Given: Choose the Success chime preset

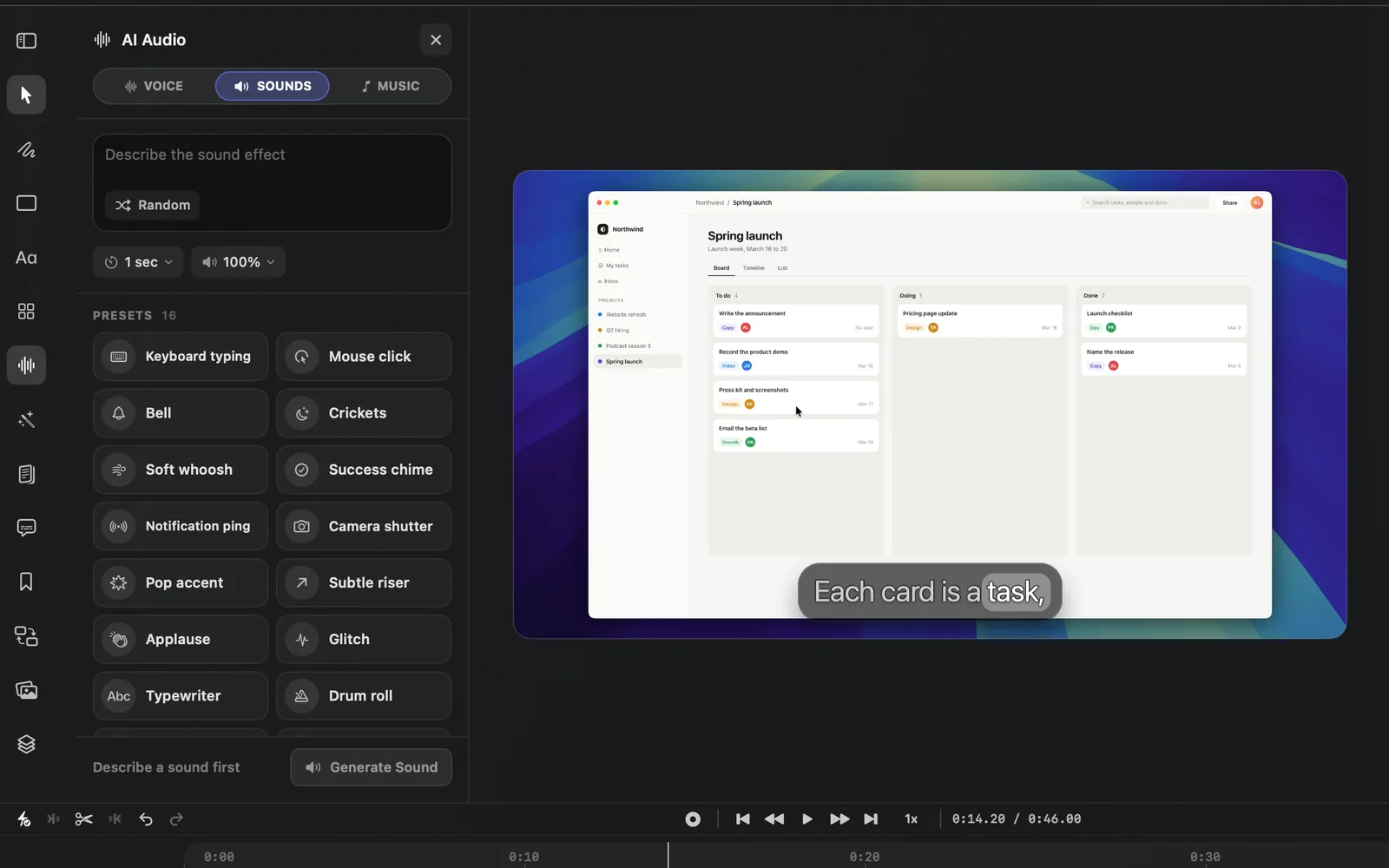Looking at the screenshot, I should point(364,470).
